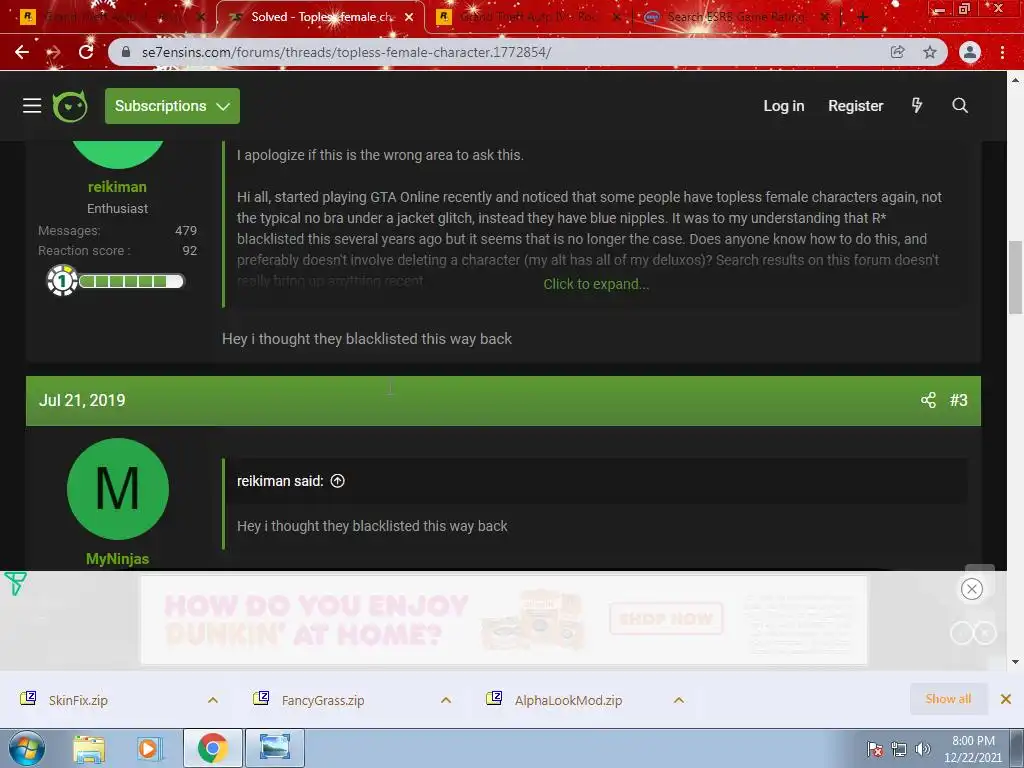1024x768 pixels.
Task: Open a new browser tab
Action: pos(862,17)
